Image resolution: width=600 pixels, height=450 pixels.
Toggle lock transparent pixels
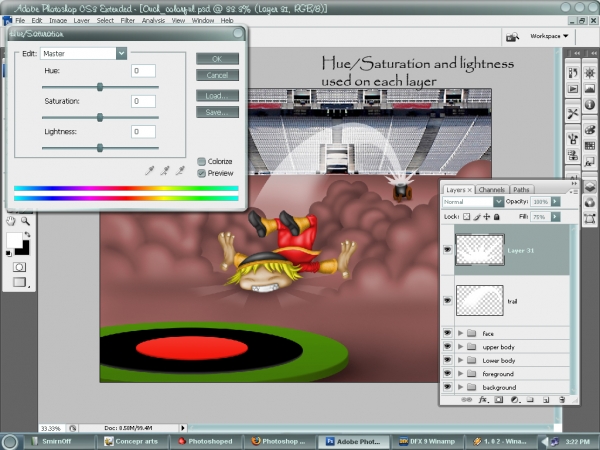(466, 217)
